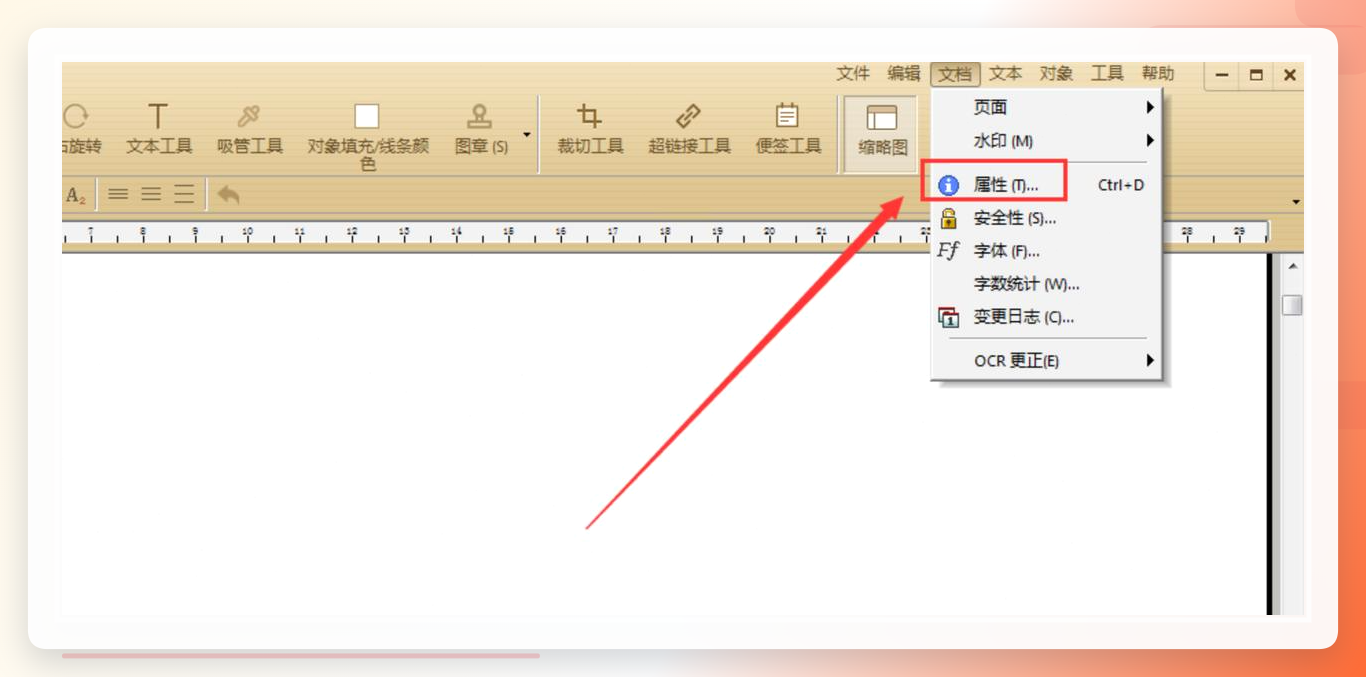The height and width of the screenshot is (677, 1366).
Task: Expand the 水印 (M) submenu
Action: click(x=1046, y=141)
